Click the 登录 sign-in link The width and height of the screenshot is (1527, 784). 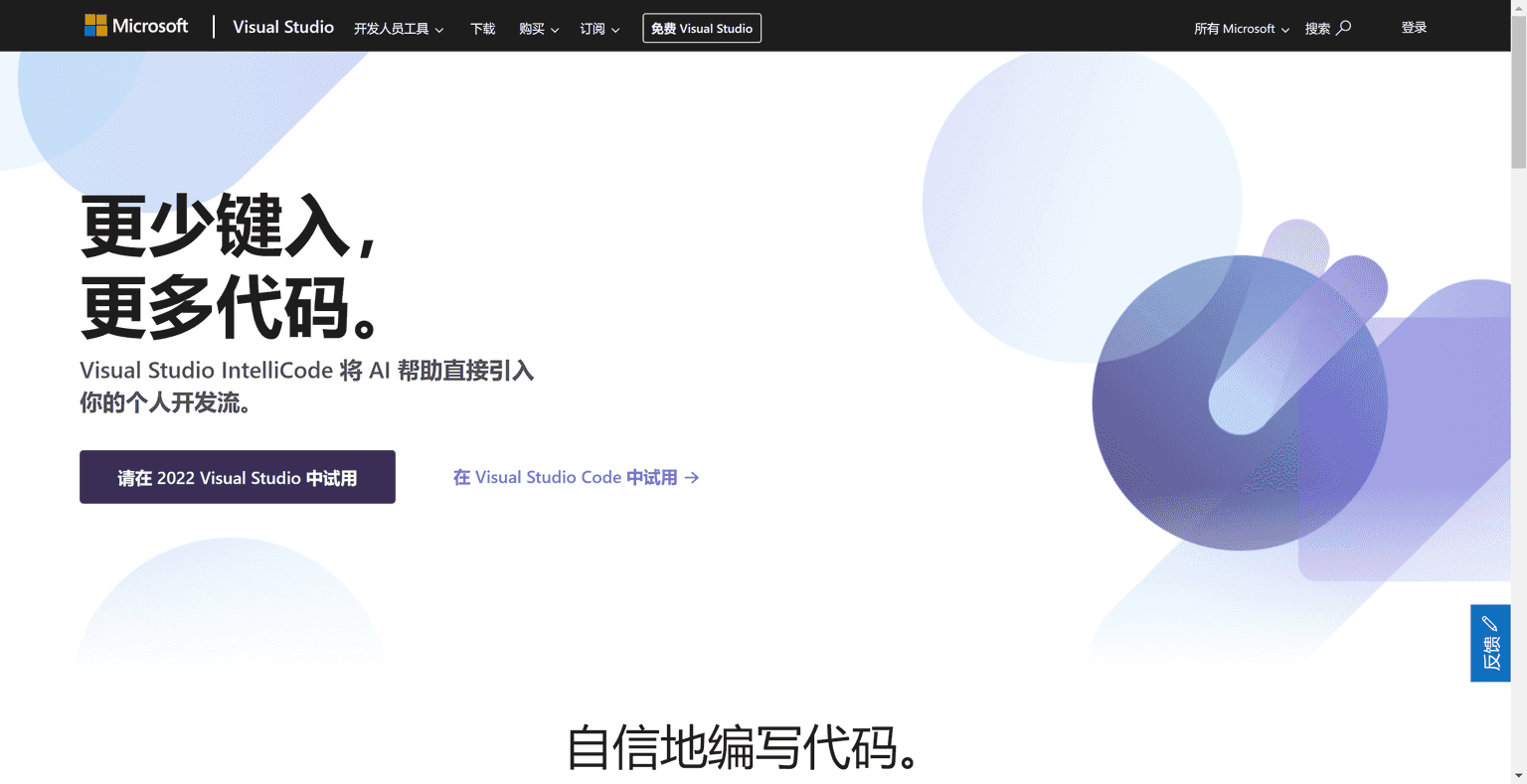pos(1414,28)
